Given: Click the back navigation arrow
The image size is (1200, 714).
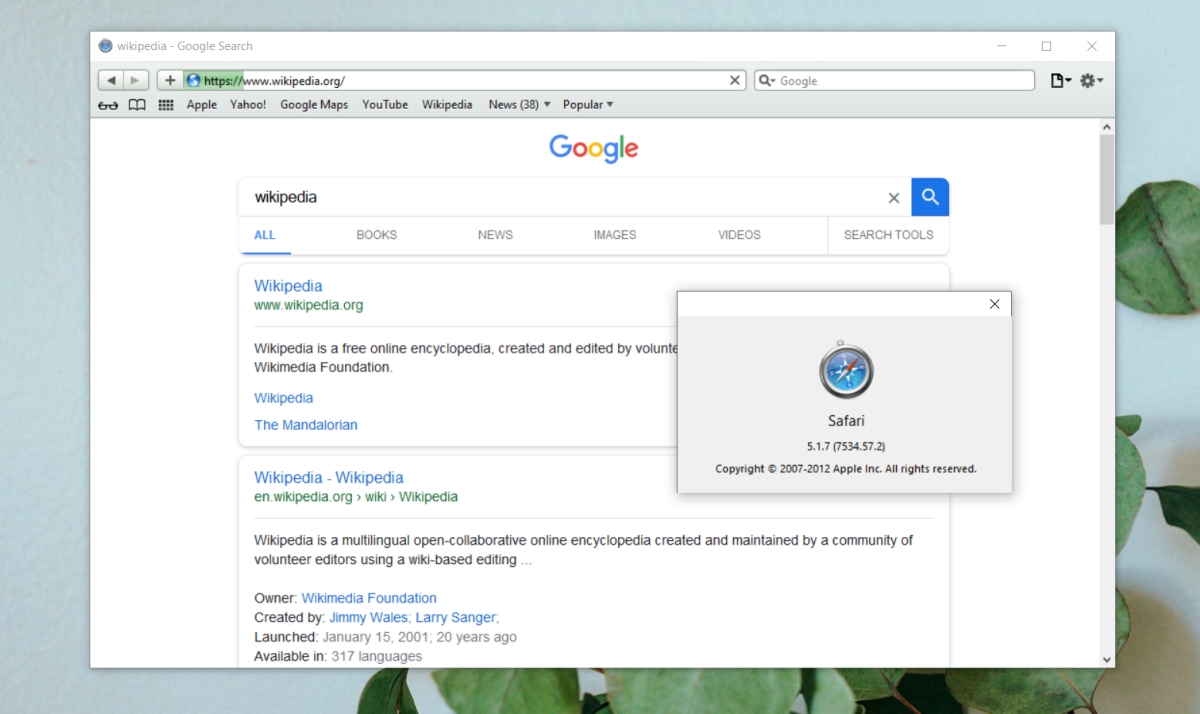Looking at the screenshot, I should (x=110, y=80).
